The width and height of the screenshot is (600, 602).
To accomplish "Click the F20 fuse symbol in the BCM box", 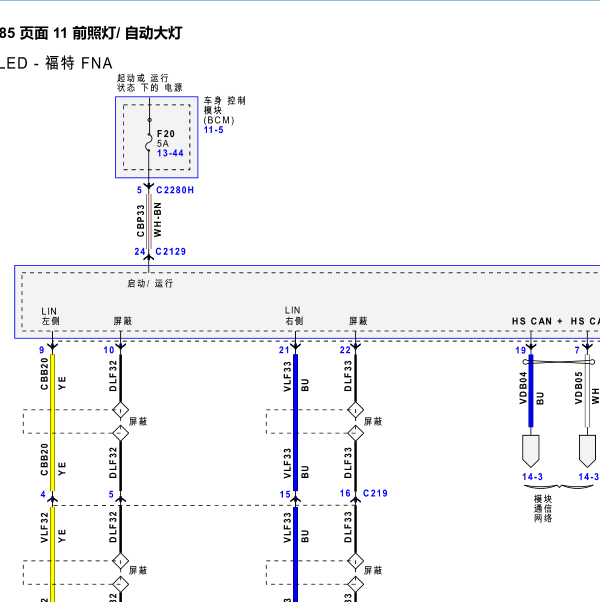I will click(149, 142).
